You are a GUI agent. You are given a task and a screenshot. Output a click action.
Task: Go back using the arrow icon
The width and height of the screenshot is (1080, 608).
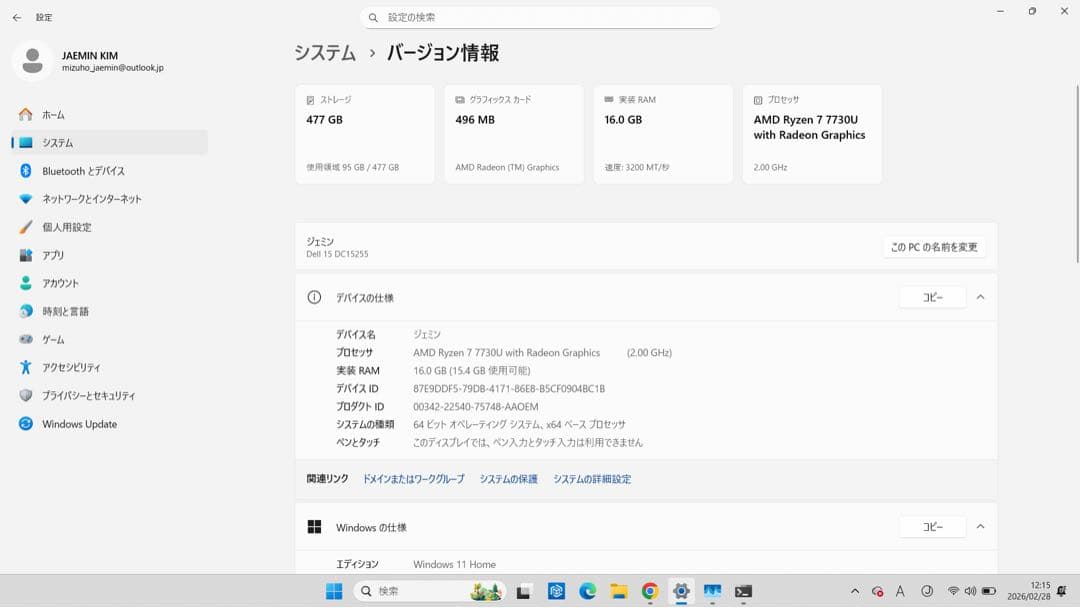[x=17, y=17]
